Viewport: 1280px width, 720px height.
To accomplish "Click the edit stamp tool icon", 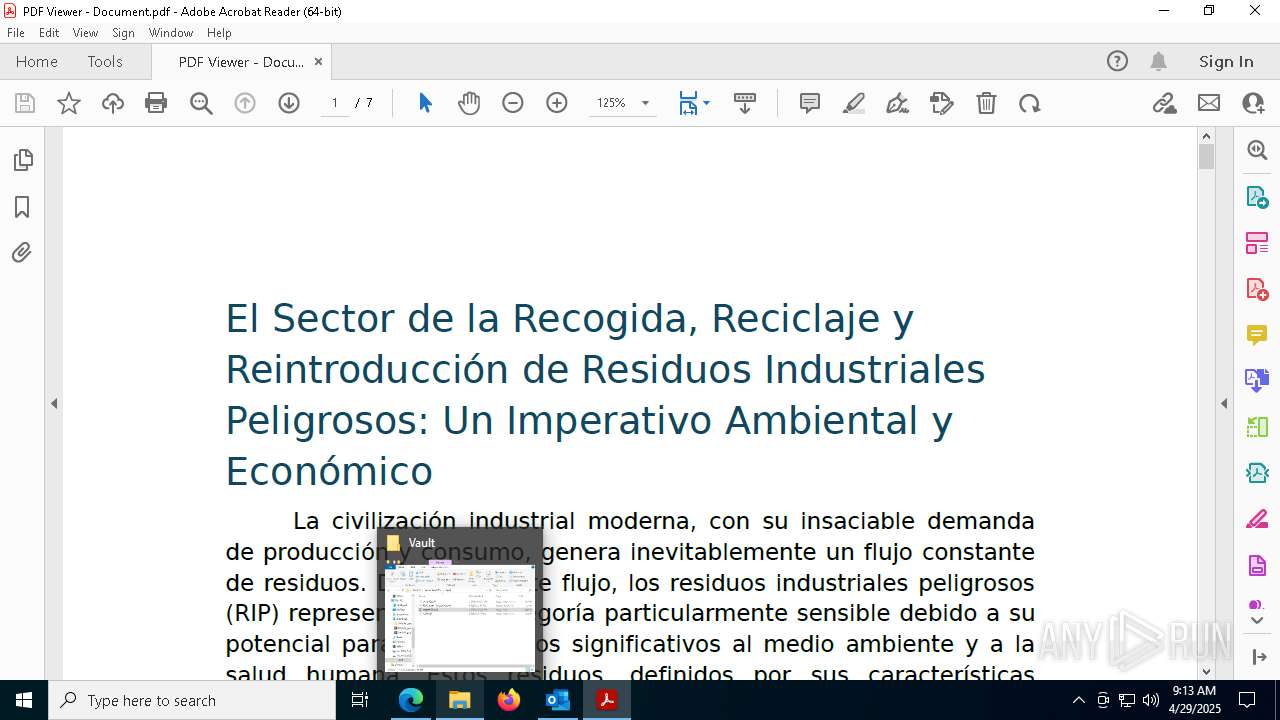I will [x=942, y=103].
